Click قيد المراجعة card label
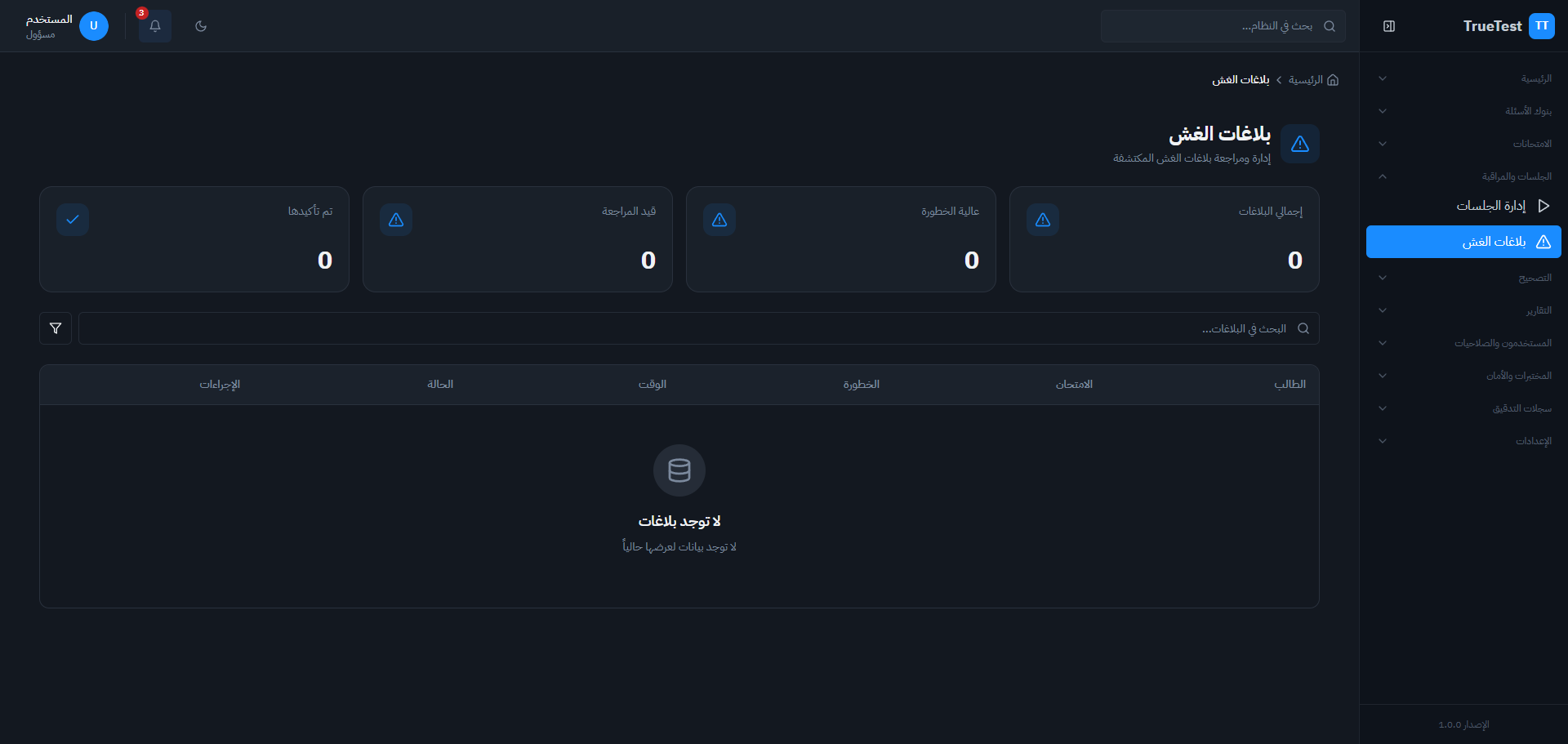This screenshot has height=744, width=1568. point(629,212)
